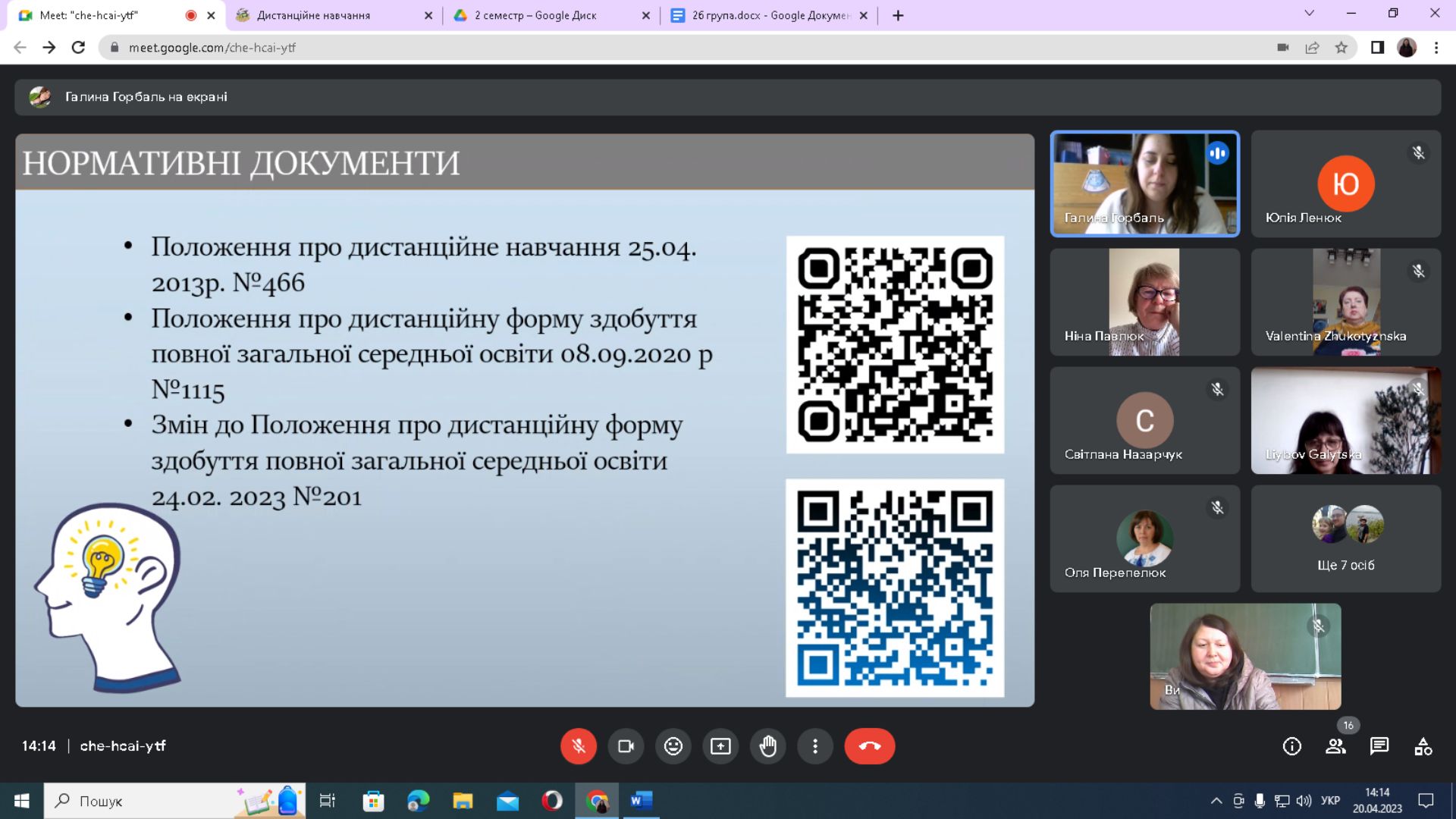1456x819 pixels.
Task: Open the tab search chevron
Action: [1309, 13]
